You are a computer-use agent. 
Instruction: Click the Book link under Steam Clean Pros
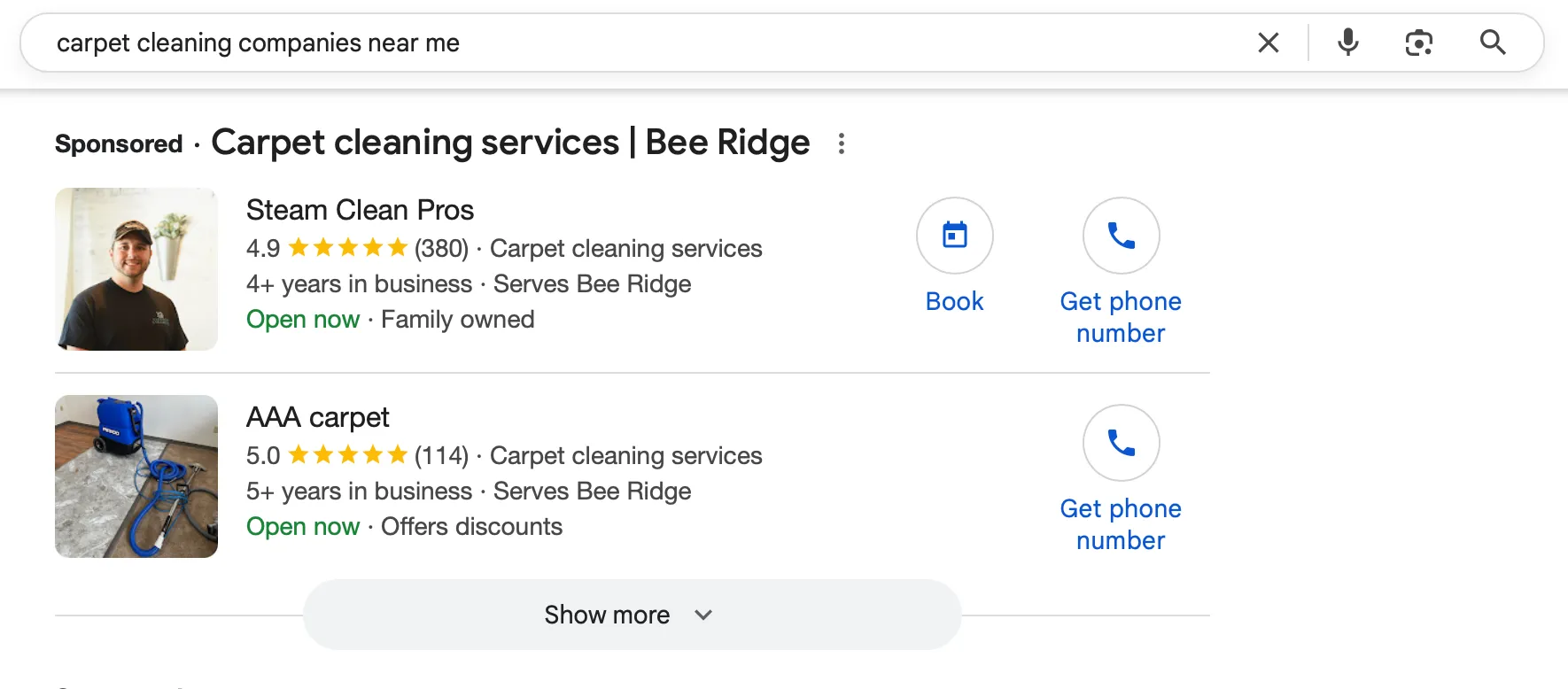pyautogui.click(x=954, y=301)
